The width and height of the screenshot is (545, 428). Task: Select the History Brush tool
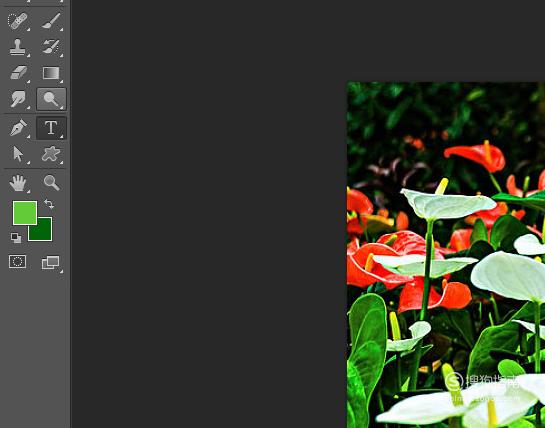(x=51, y=47)
